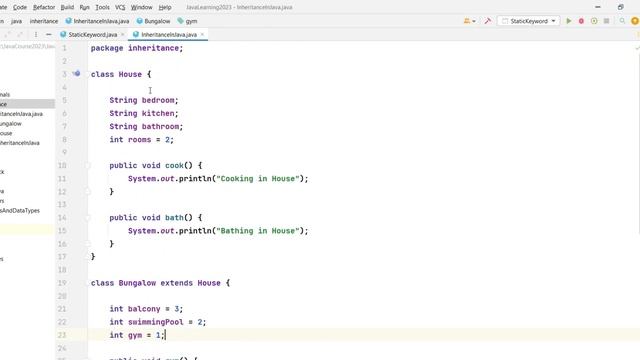Click the House class gutter inheritors icon
The image size is (640, 360).
(x=77, y=74)
